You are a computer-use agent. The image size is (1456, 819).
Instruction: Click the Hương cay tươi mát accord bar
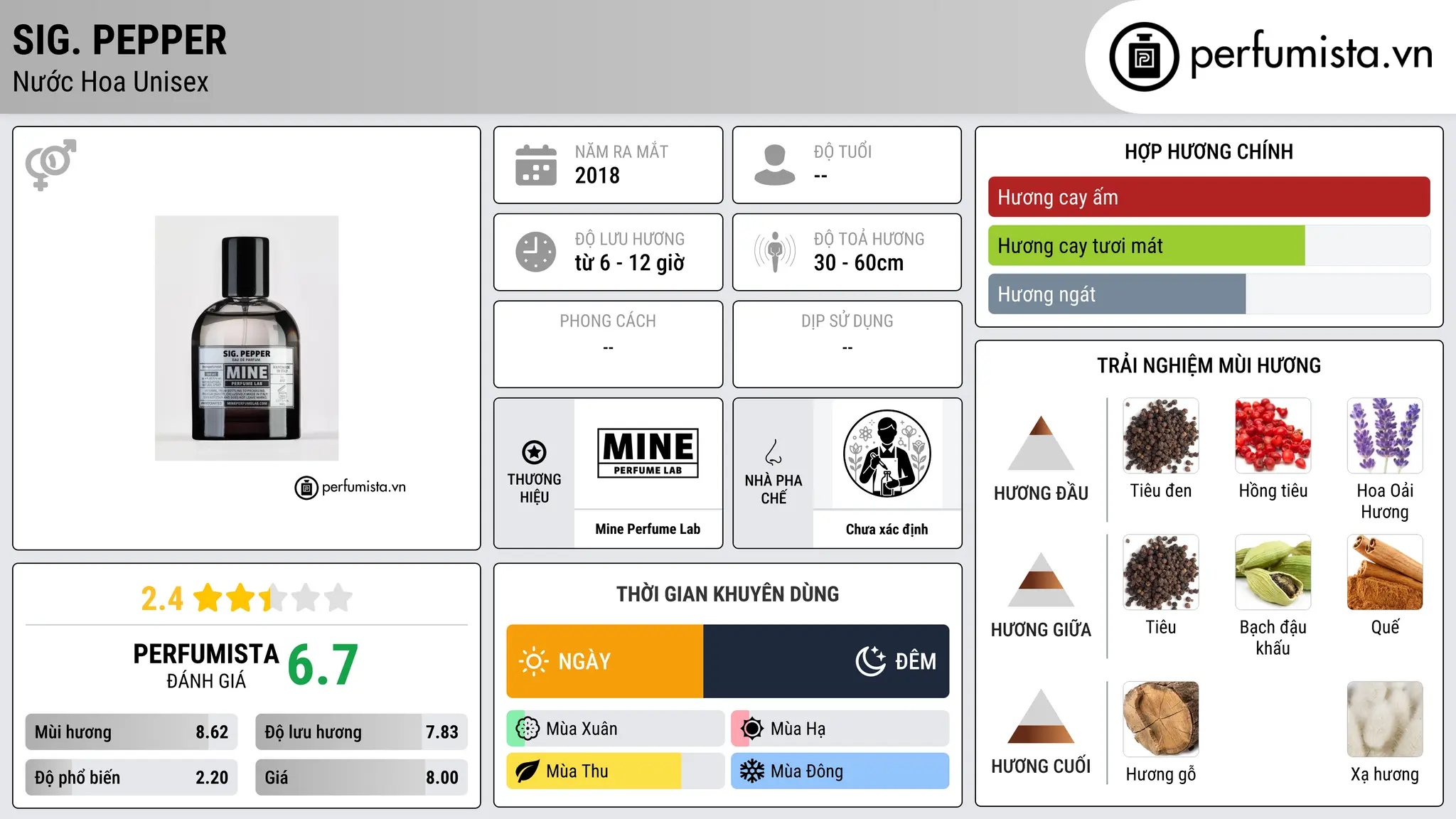click(1209, 245)
